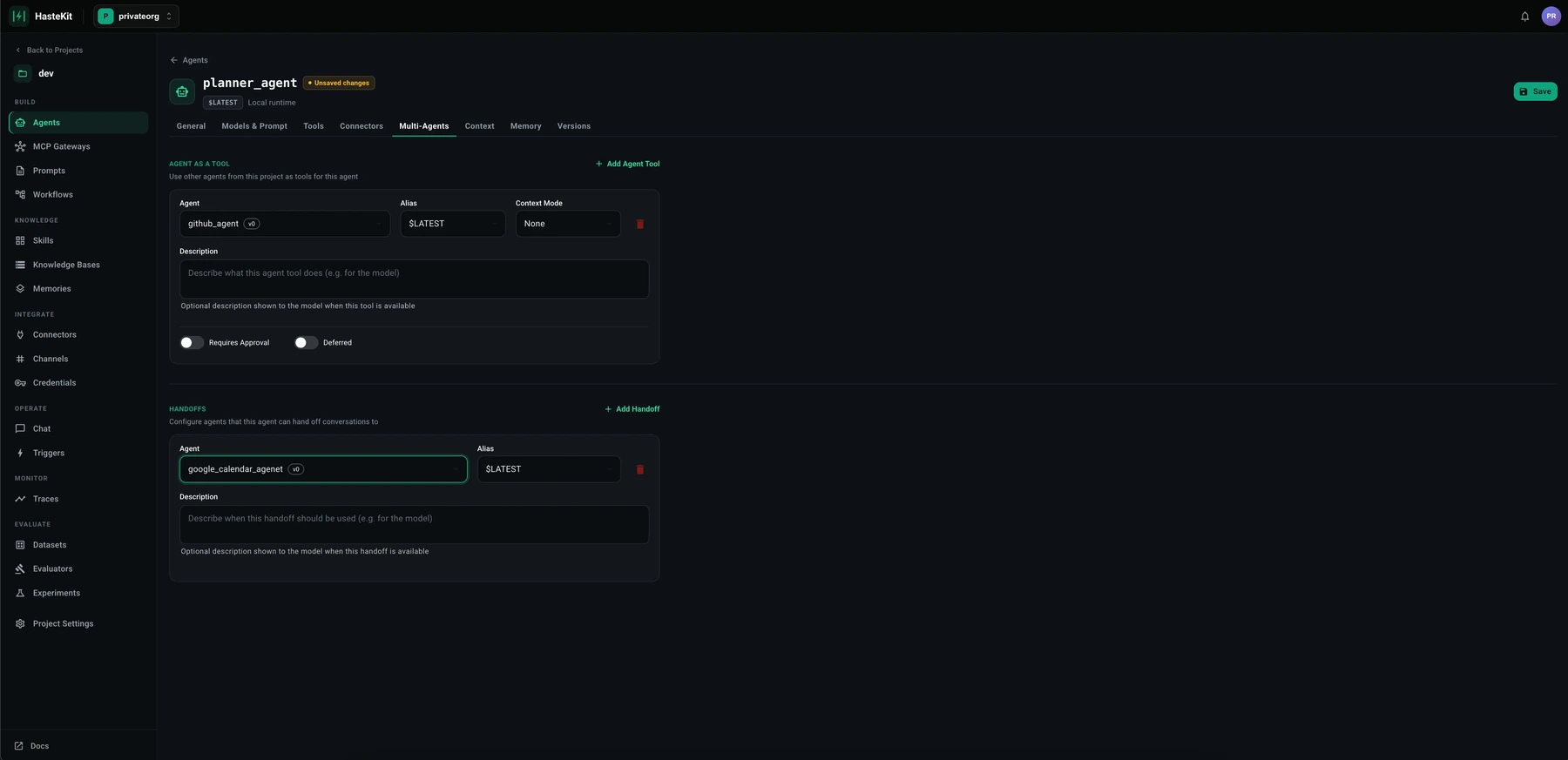Click the Workflows sidebar icon

[20, 194]
